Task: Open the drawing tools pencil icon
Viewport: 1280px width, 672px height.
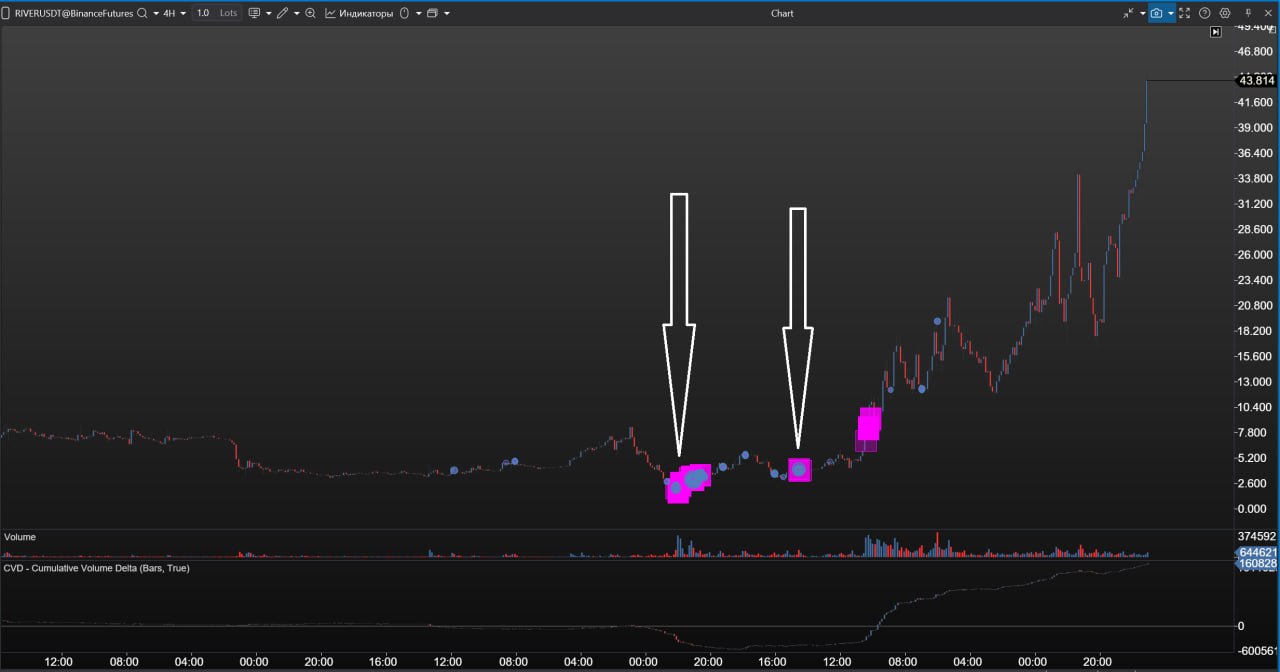Action: [283, 13]
